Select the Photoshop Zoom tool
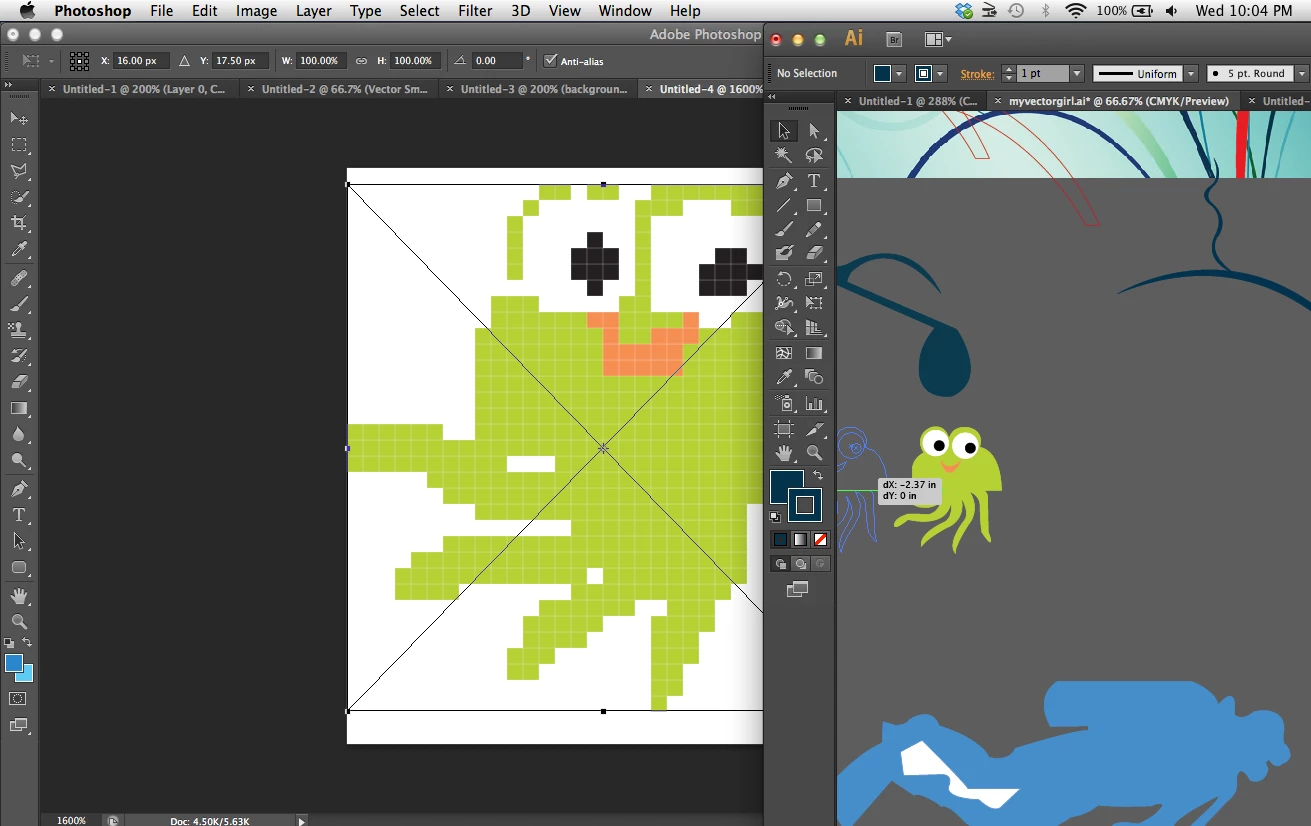This screenshot has height=826, width=1311. click(19, 622)
